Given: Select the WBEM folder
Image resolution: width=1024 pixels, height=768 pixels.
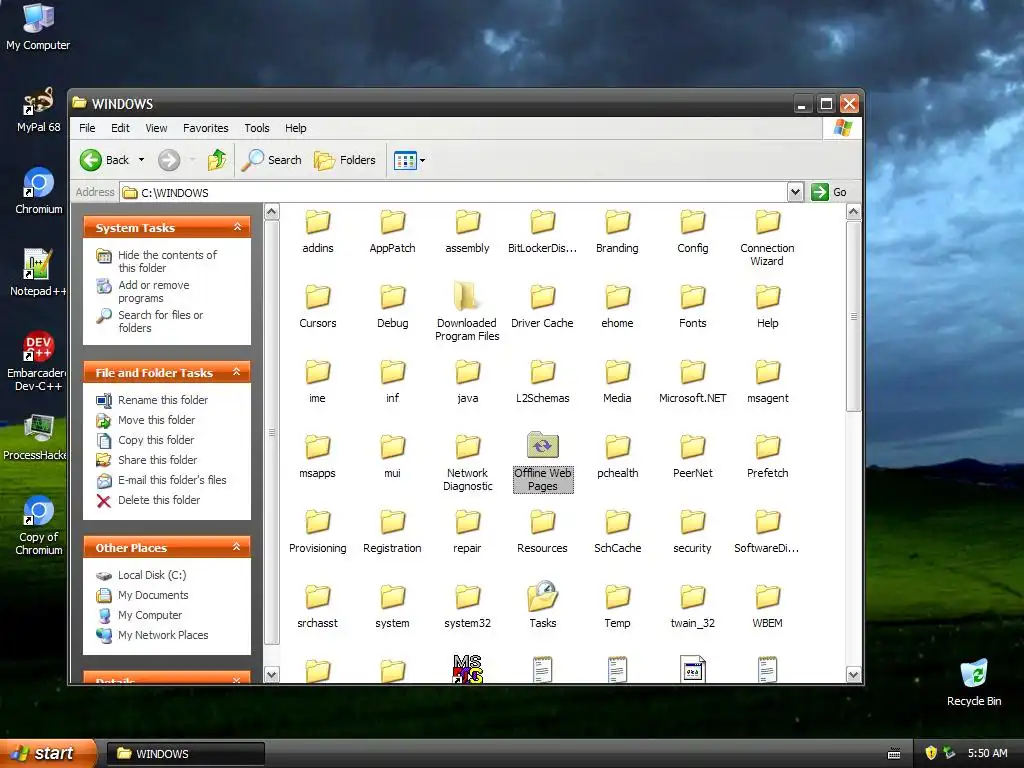Looking at the screenshot, I should coord(767,607).
